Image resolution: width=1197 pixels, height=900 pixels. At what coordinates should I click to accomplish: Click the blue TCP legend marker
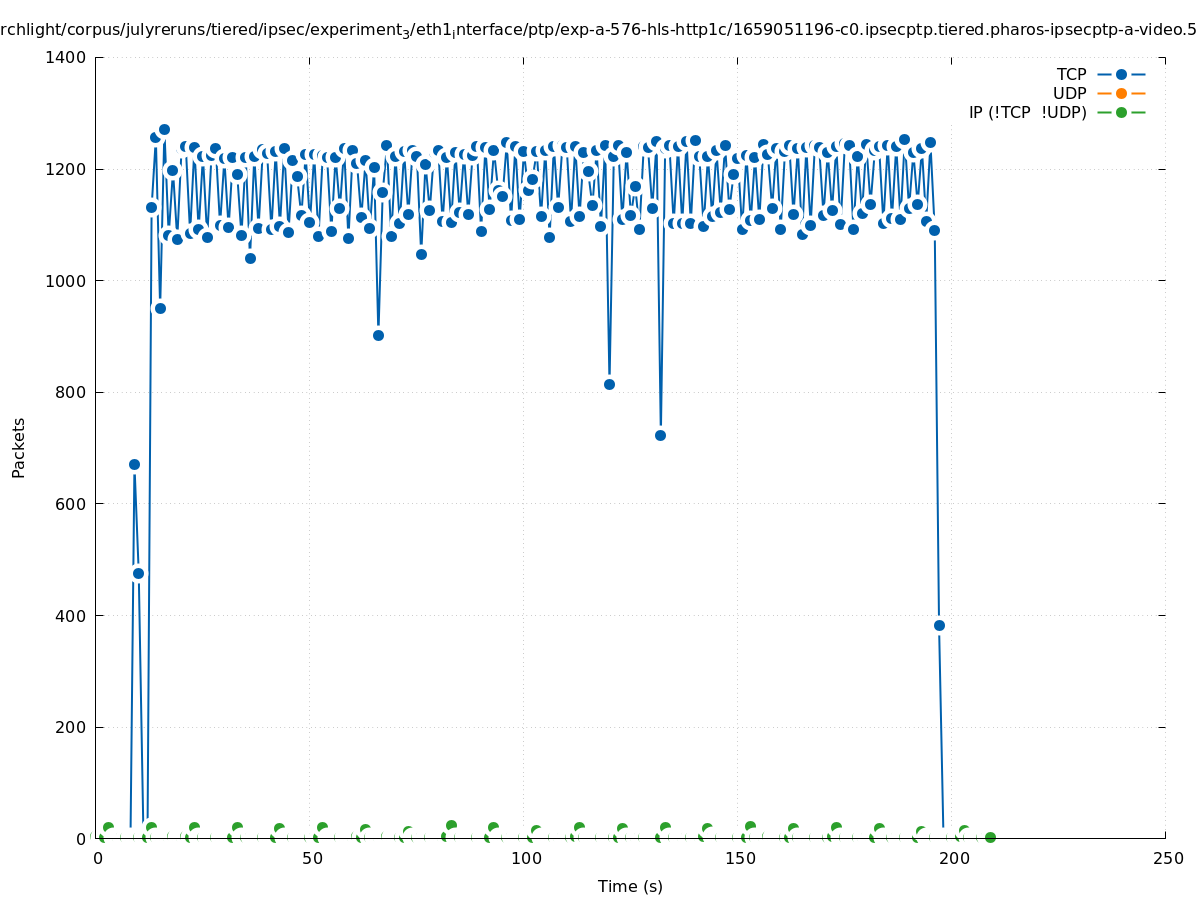(1121, 74)
